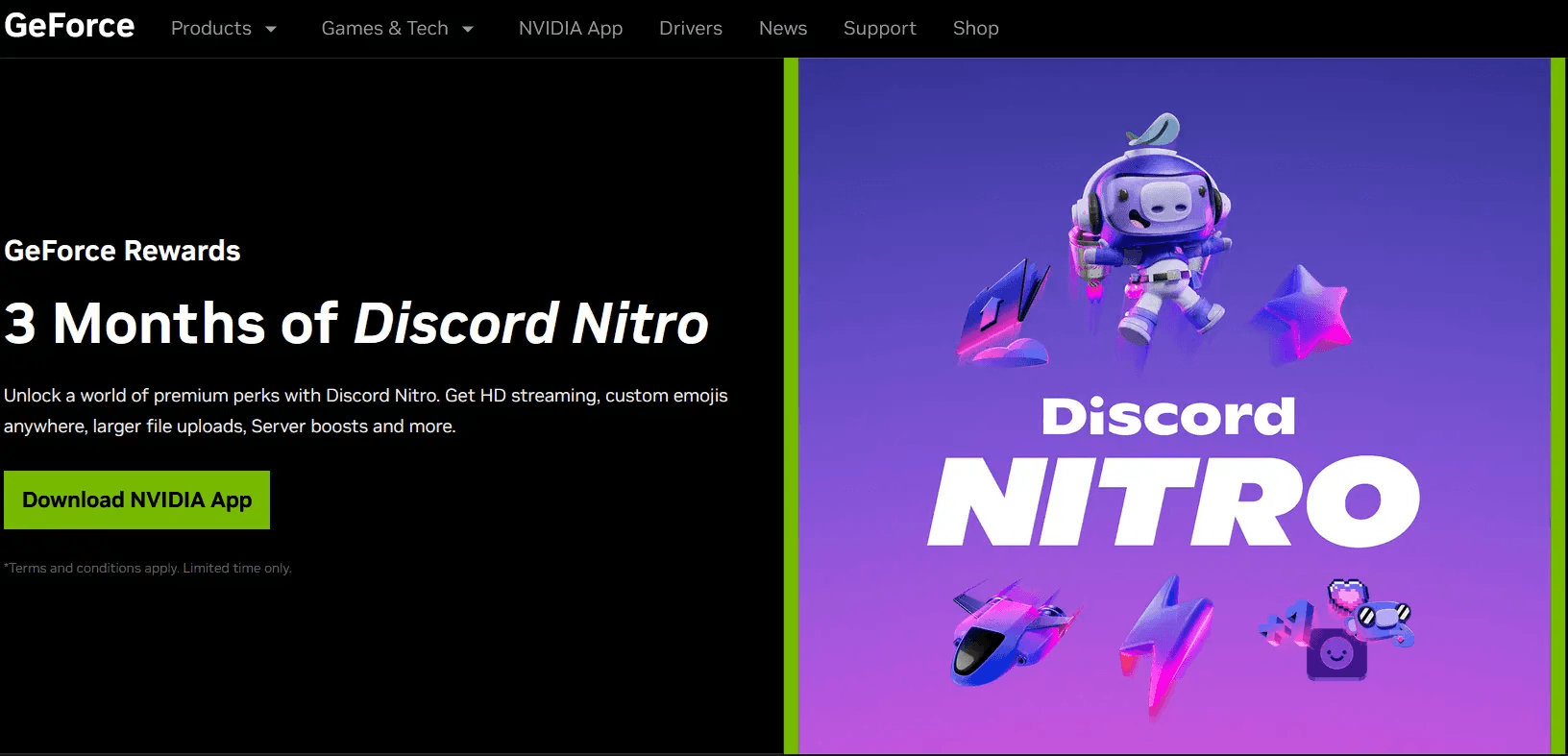Click the terms and conditions fine print
Viewport: 1568px width, 756px height.
click(148, 568)
